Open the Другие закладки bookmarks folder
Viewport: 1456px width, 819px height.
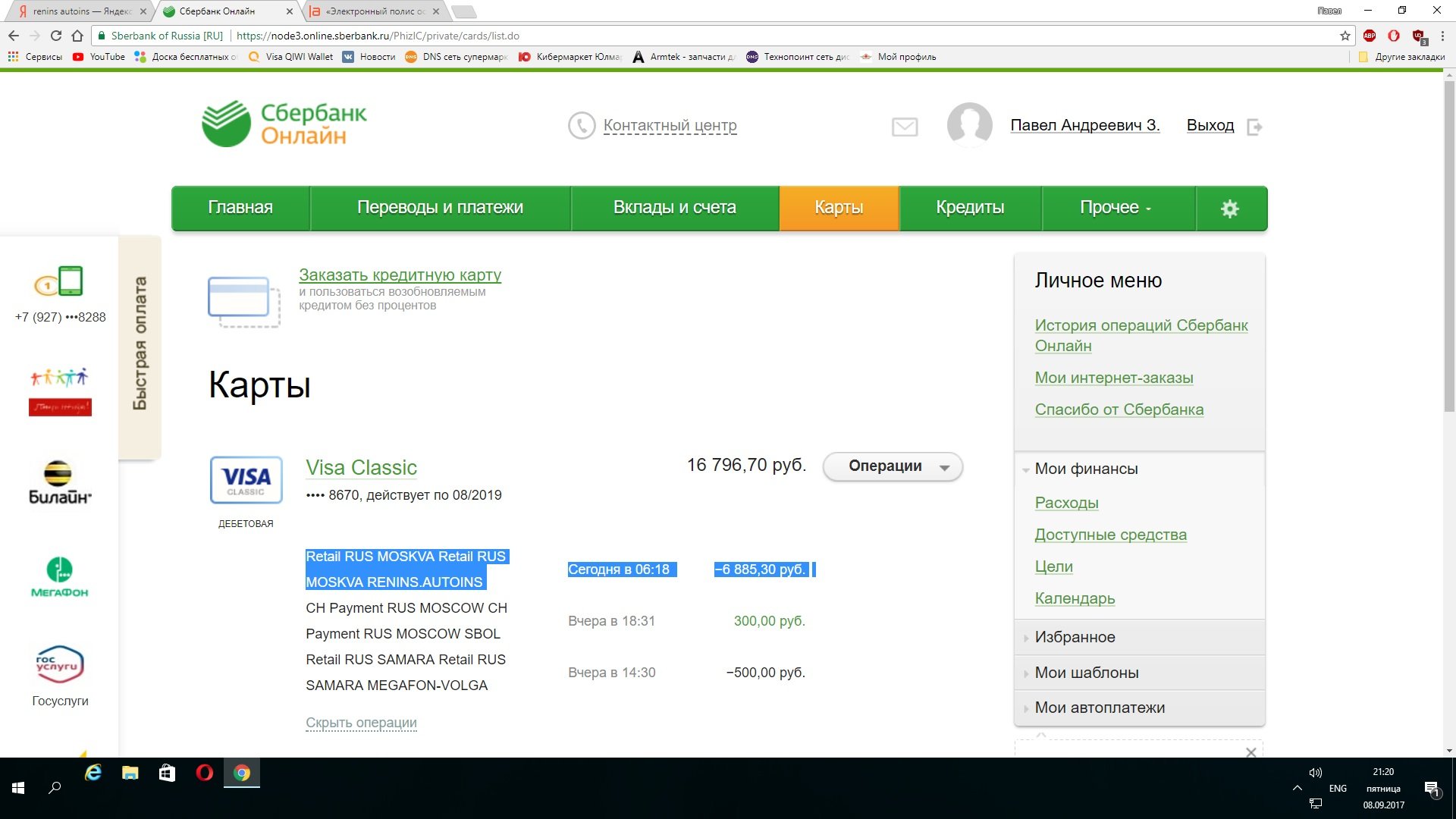[x=1402, y=57]
